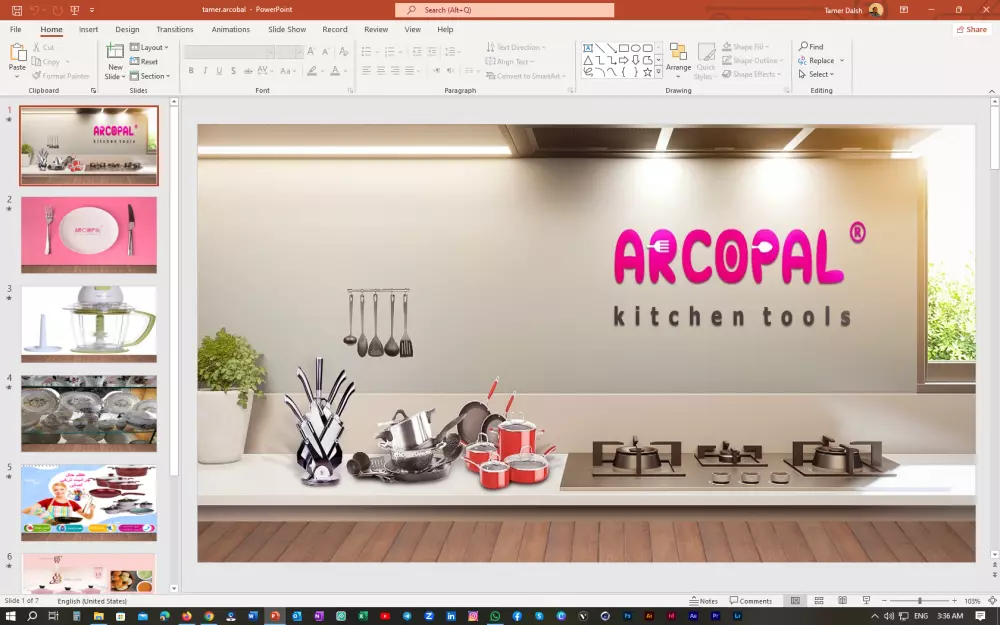Click the Share button
This screenshot has height=625, width=1000.
(x=970, y=29)
